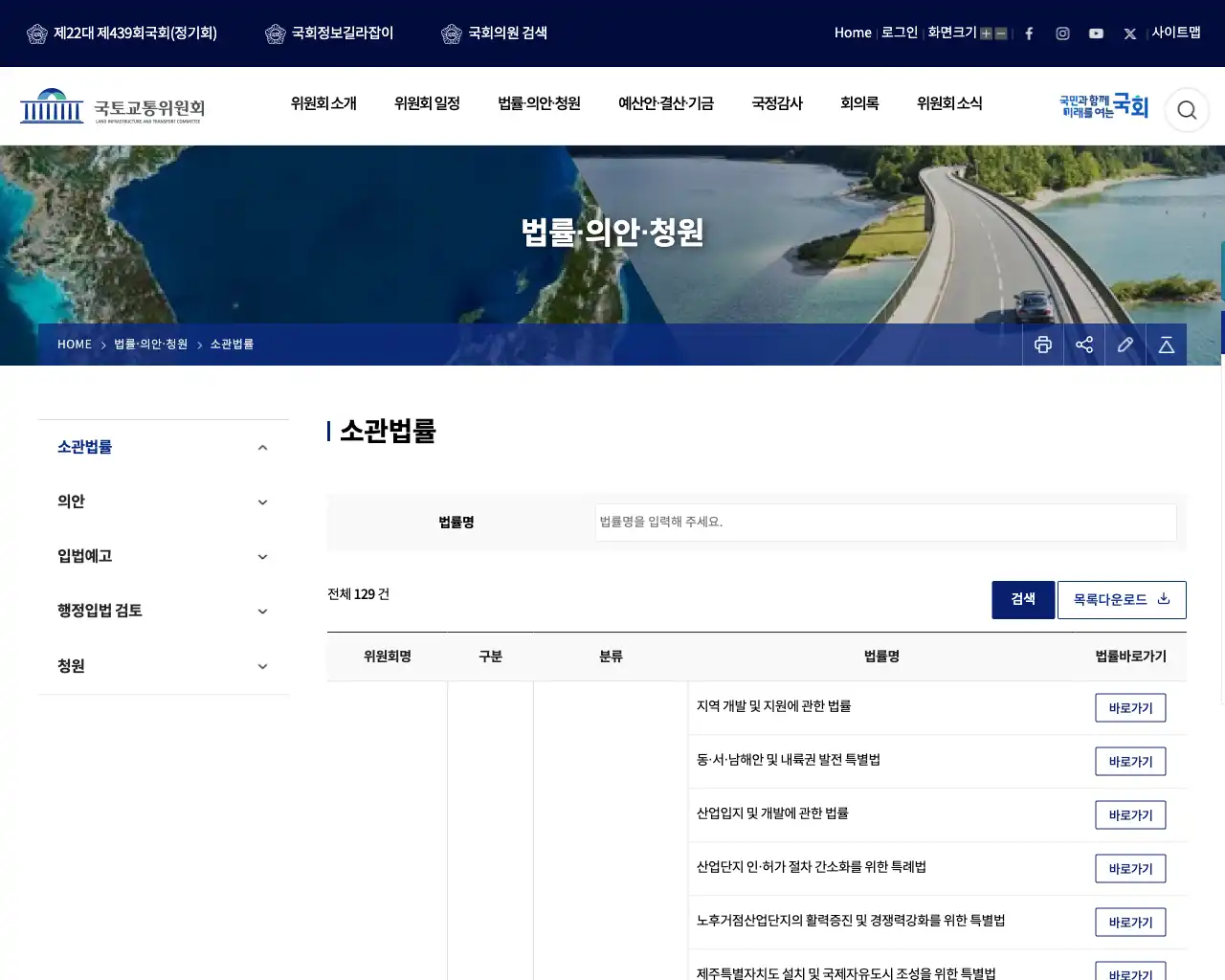This screenshot has height=980, width=1225.
Task: Decrease screen size with minus icon
Action: point(1001,33)
